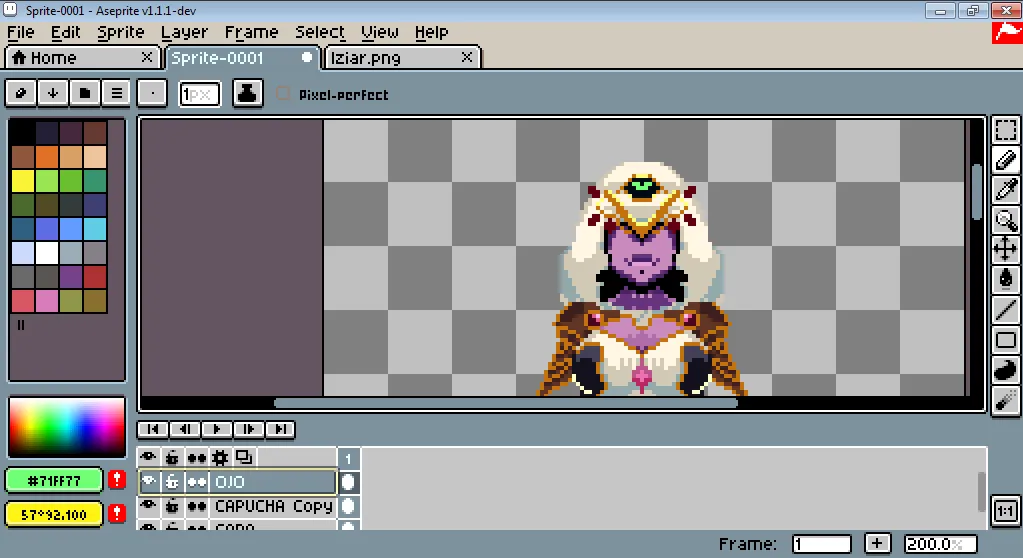Jump to the last frame
The height and width of the screenshot is (558, 1023).
pyautogui.click(x=280, y=429)
